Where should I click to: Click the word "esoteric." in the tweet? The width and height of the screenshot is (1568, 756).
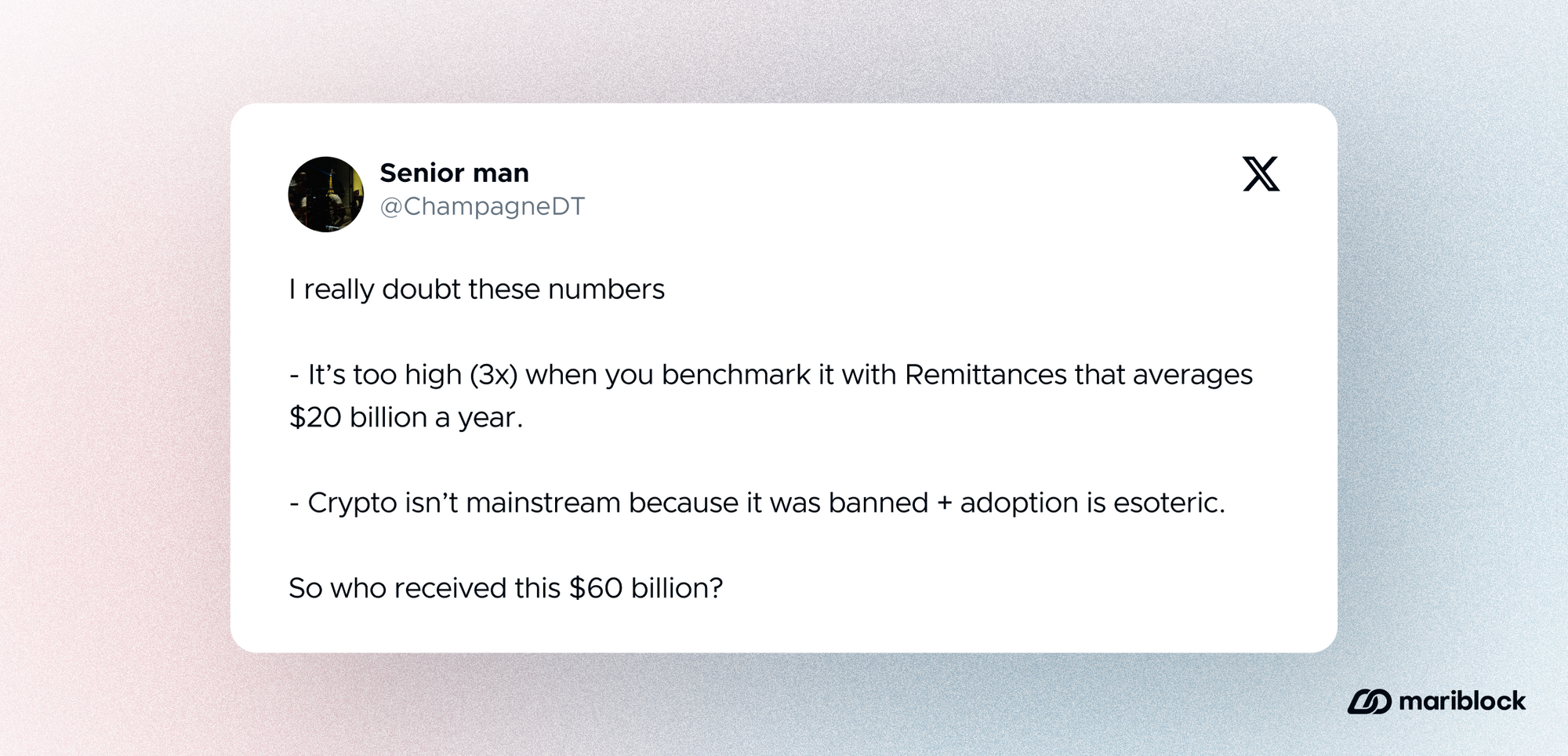click(1169, 503)
